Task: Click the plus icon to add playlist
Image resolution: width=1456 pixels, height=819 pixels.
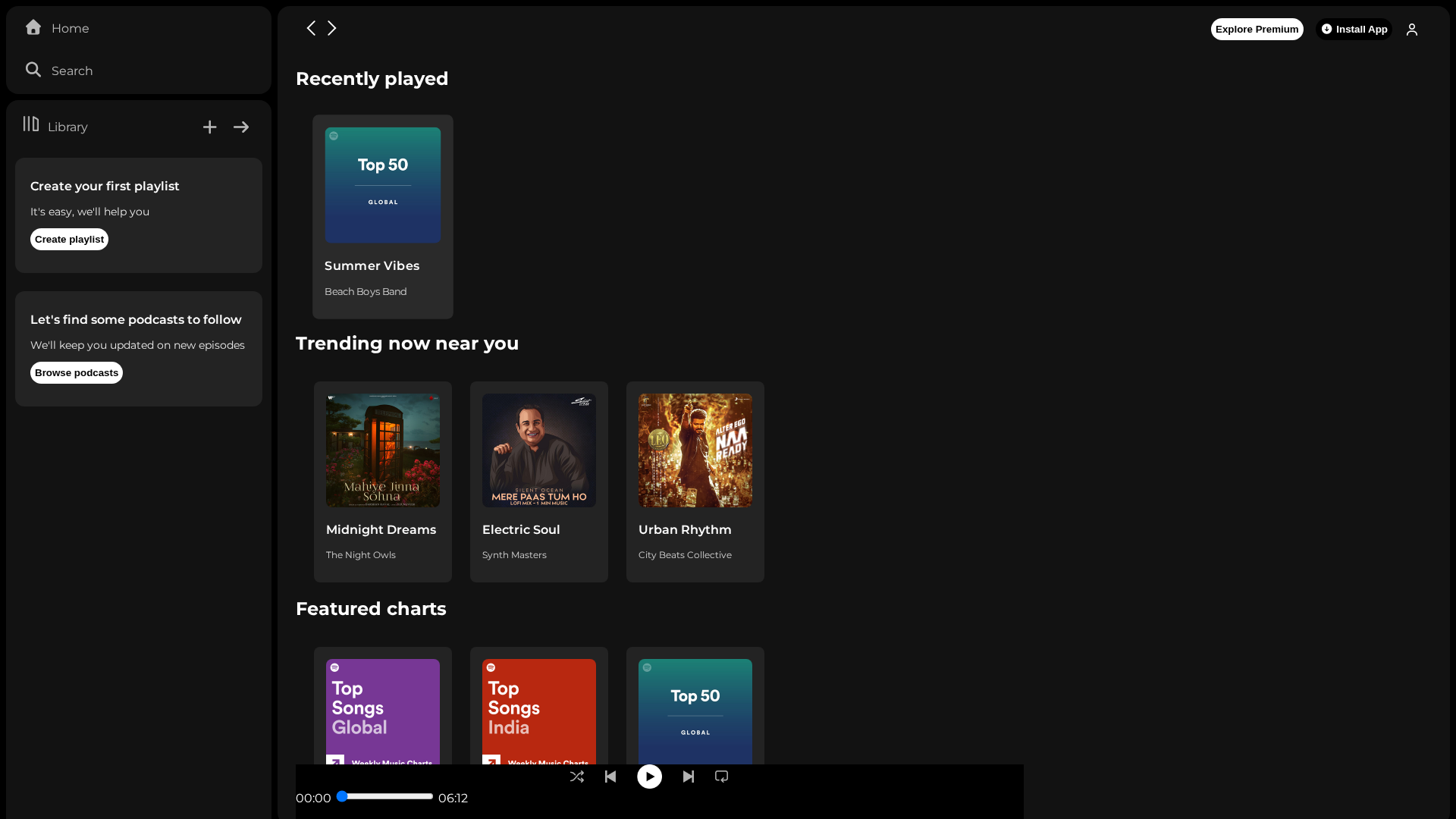Action: 210,127
